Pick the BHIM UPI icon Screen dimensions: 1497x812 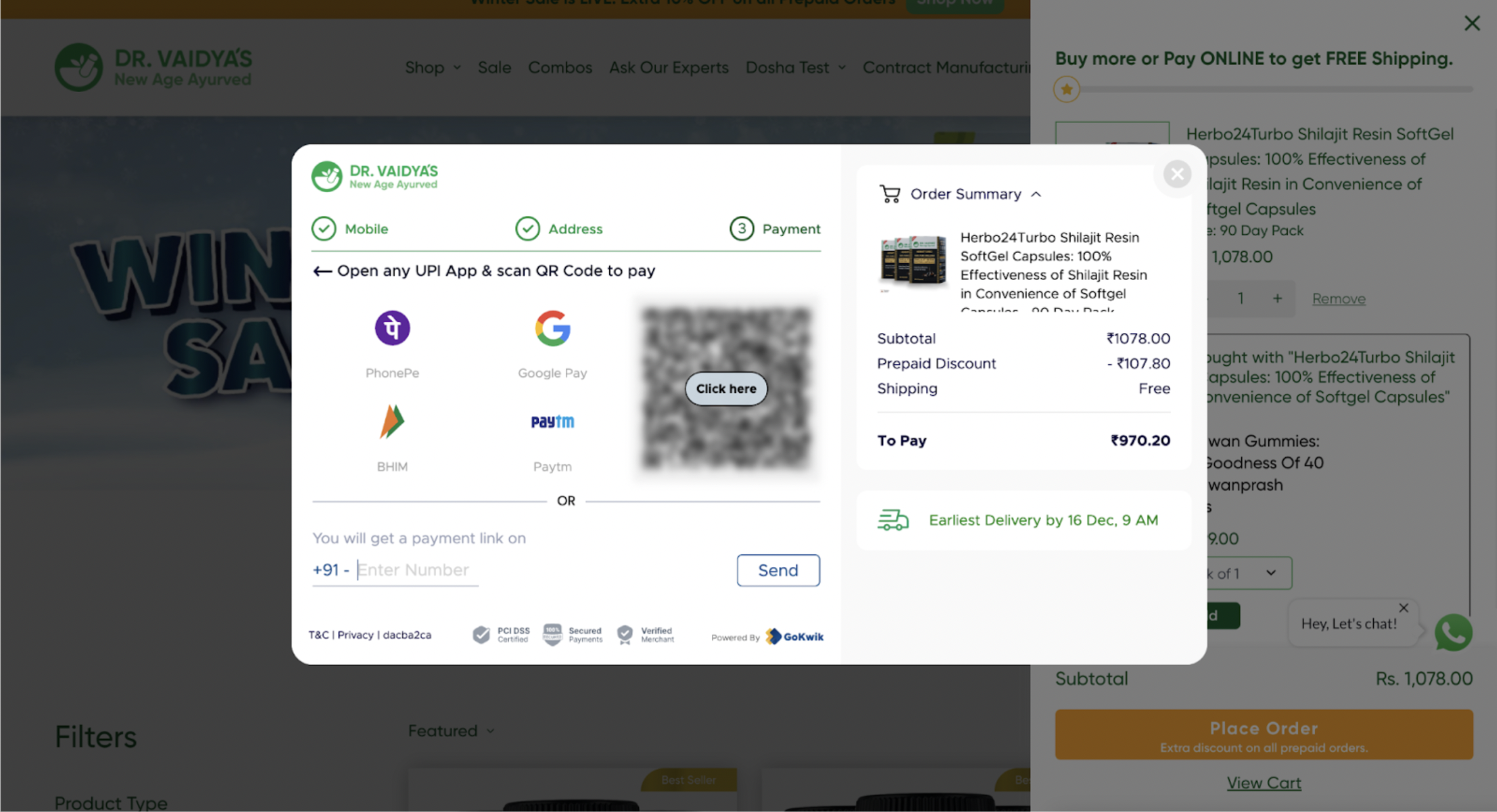coord(392,422)
